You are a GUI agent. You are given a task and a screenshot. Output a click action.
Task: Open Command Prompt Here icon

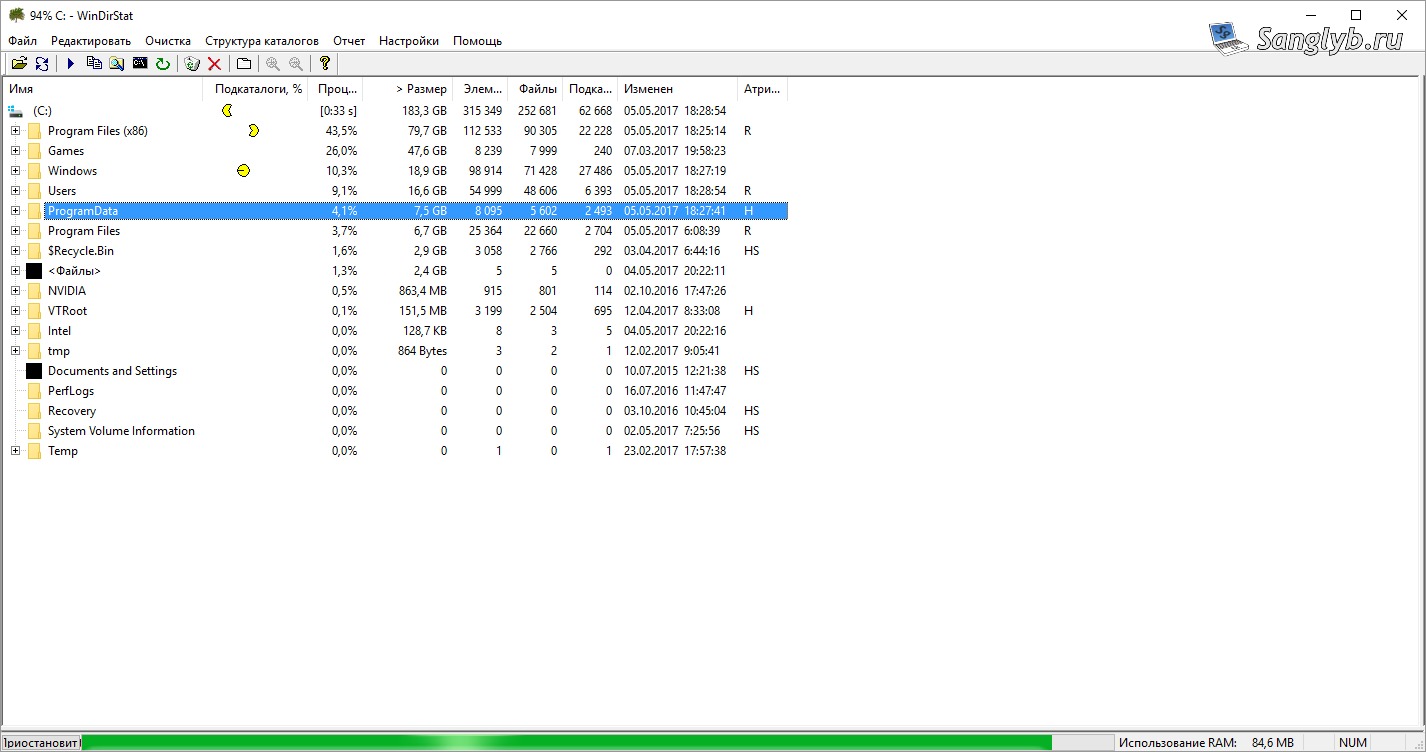(x=140, y=63)
